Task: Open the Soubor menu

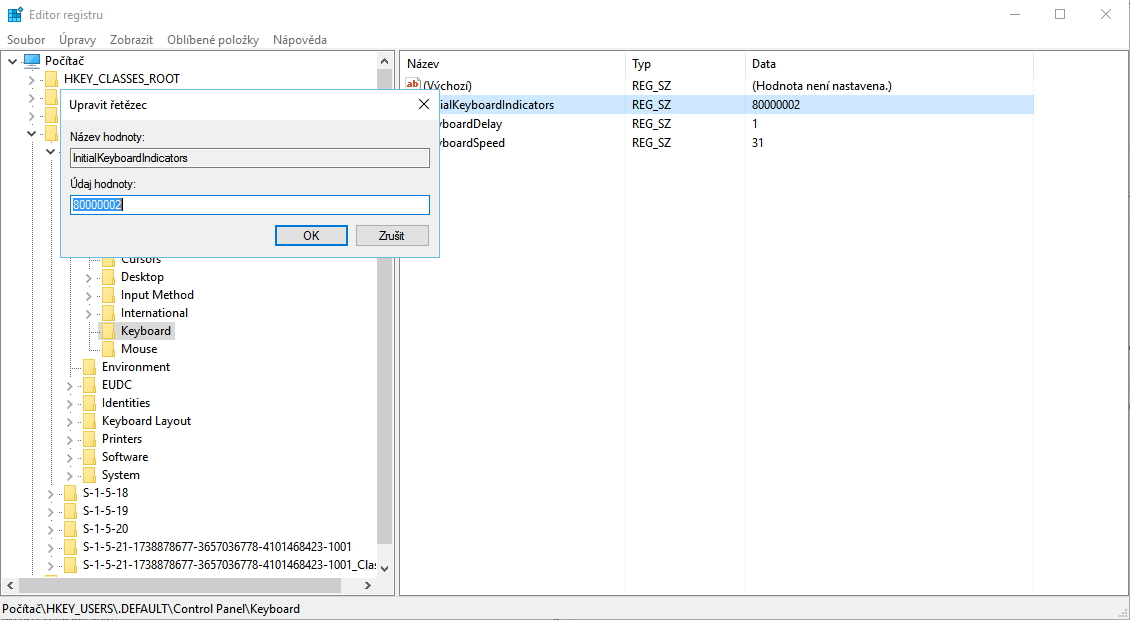Action: click(x=26, y=40)
